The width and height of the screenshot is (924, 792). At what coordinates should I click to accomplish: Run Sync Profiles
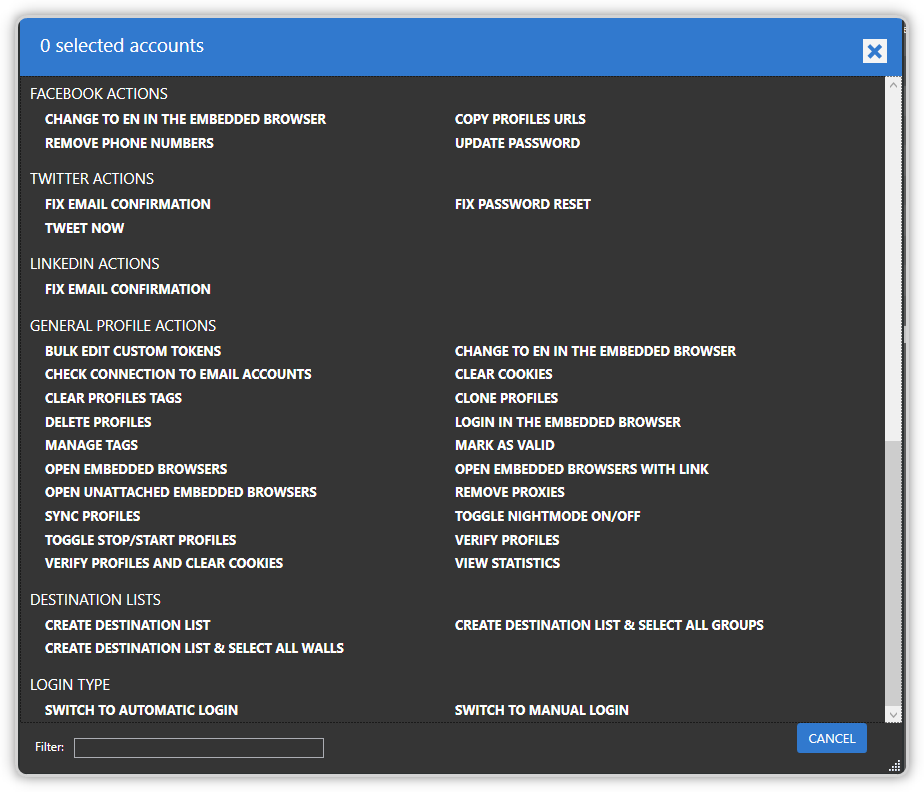click(x=93, y=516)
